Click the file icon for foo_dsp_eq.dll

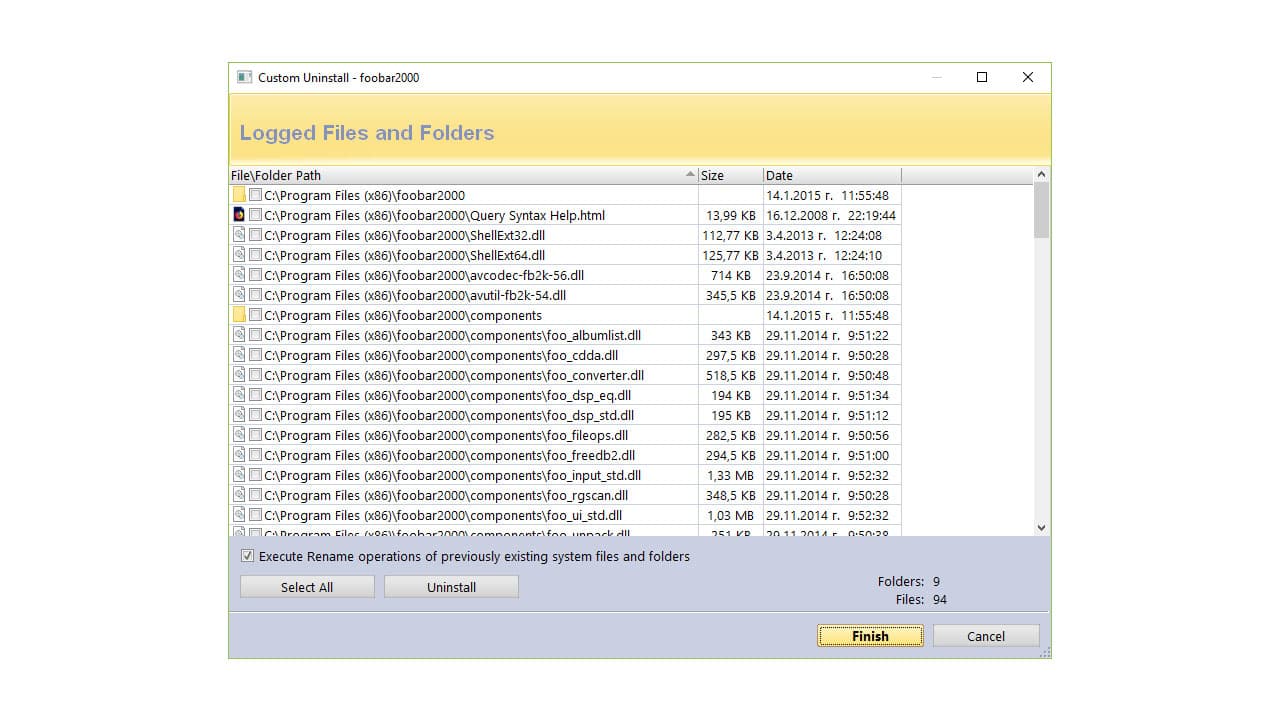pyautogui.click(x=238, y=395)
